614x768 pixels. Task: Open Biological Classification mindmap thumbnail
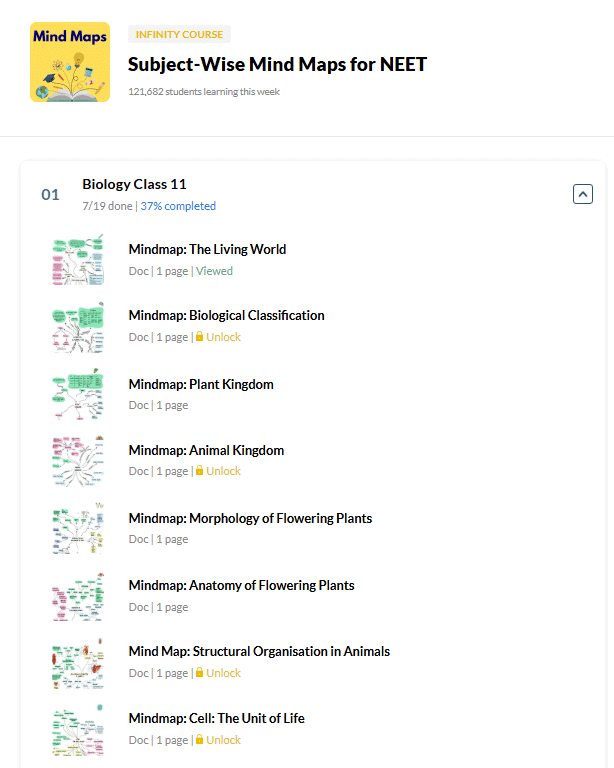pos(78,327)
